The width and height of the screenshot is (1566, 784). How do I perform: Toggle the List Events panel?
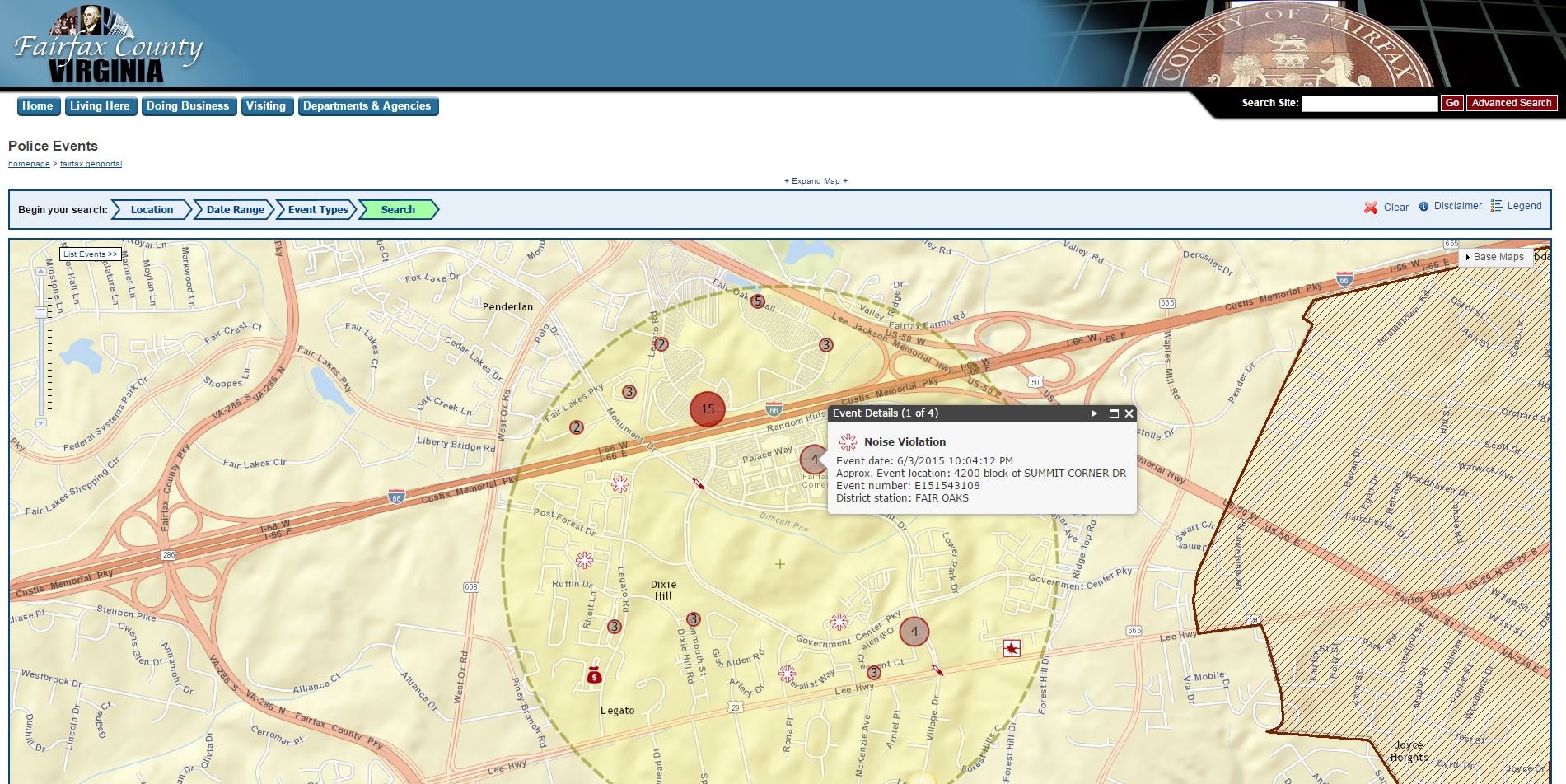click(x=89, y=254)
